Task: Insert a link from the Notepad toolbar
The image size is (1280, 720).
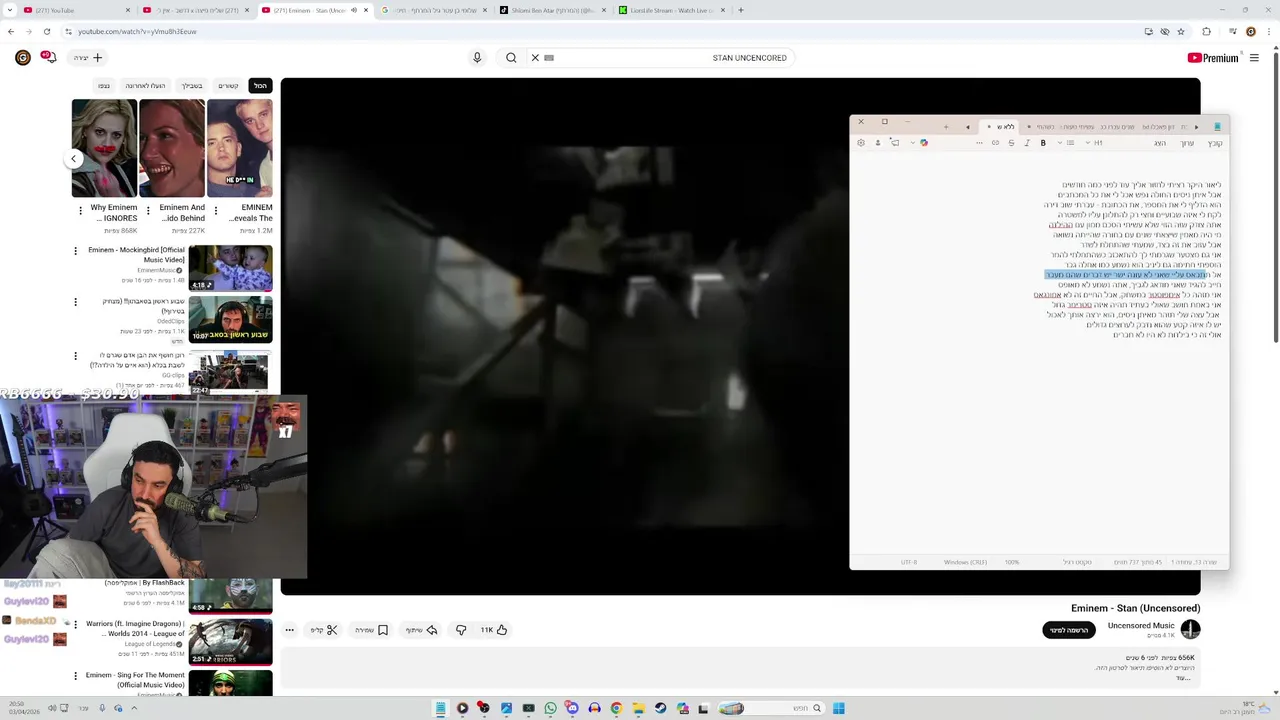Action: 995,143
